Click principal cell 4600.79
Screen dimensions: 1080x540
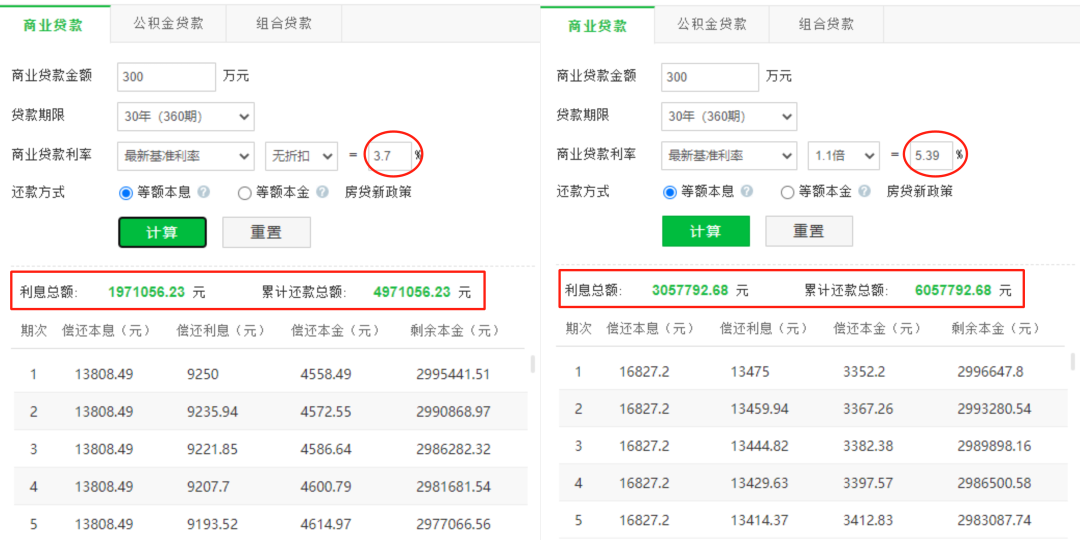click(326, 487)
